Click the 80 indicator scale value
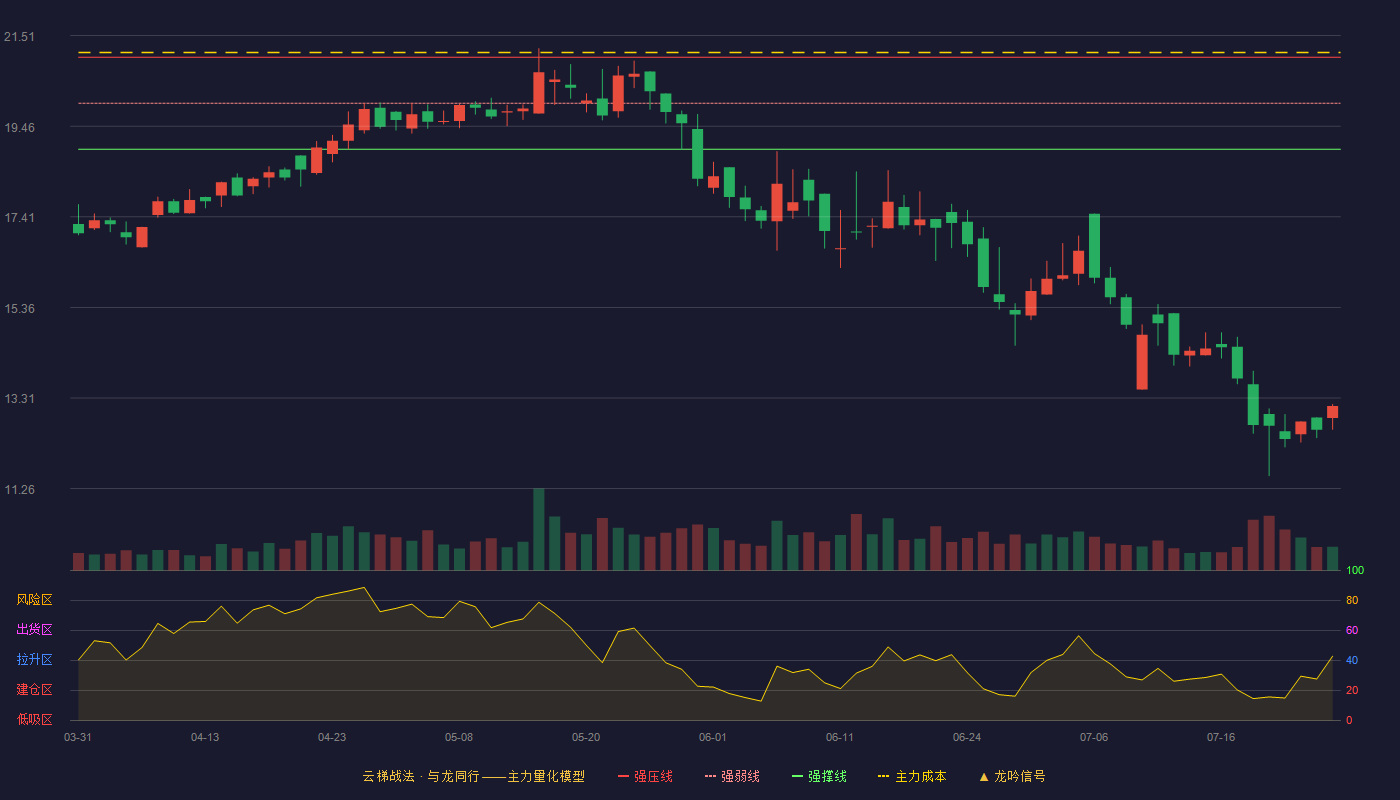 (1352, 600)
